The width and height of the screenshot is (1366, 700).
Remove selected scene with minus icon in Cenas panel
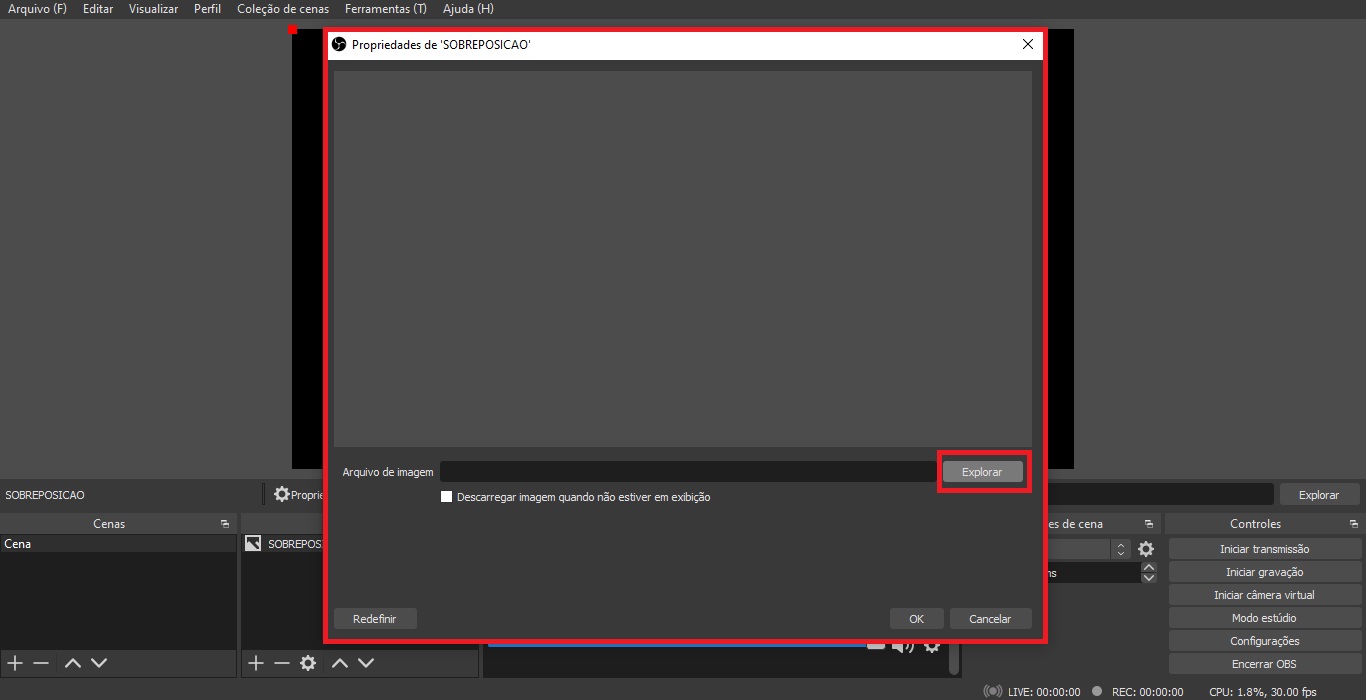pyautogui.click(x=41, y=663)
